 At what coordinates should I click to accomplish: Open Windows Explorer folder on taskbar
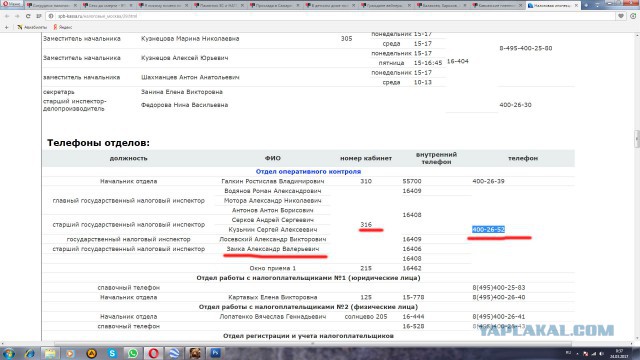point(50,353)
